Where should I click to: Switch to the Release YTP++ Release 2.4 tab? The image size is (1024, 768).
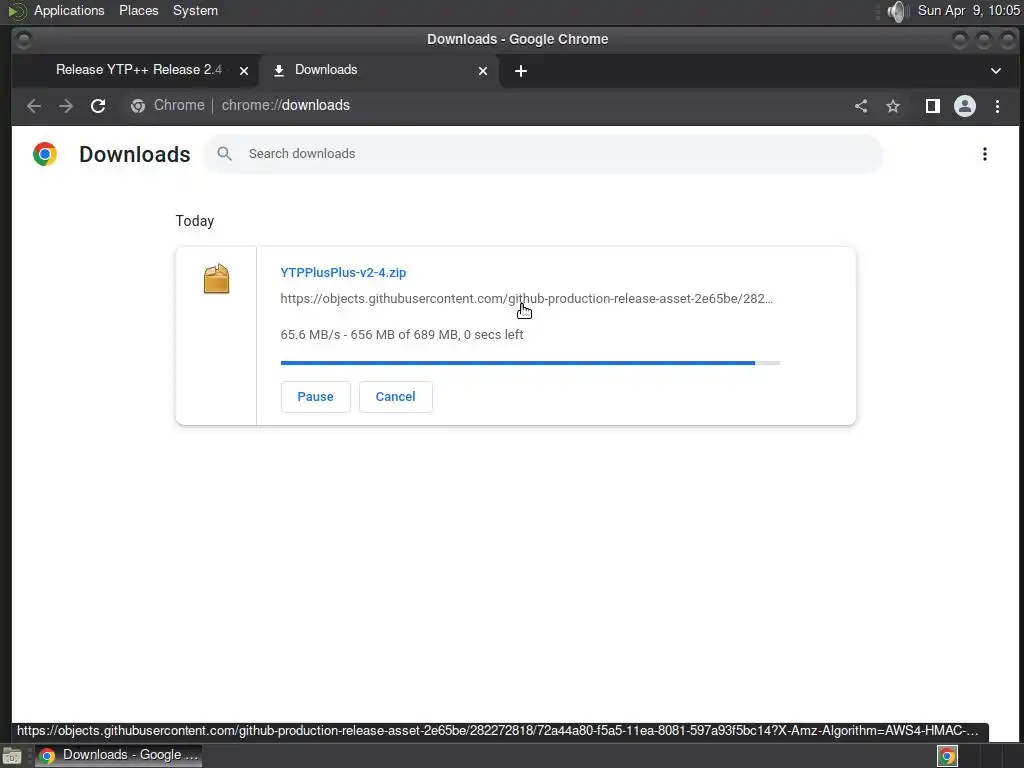tap(138, 70)
